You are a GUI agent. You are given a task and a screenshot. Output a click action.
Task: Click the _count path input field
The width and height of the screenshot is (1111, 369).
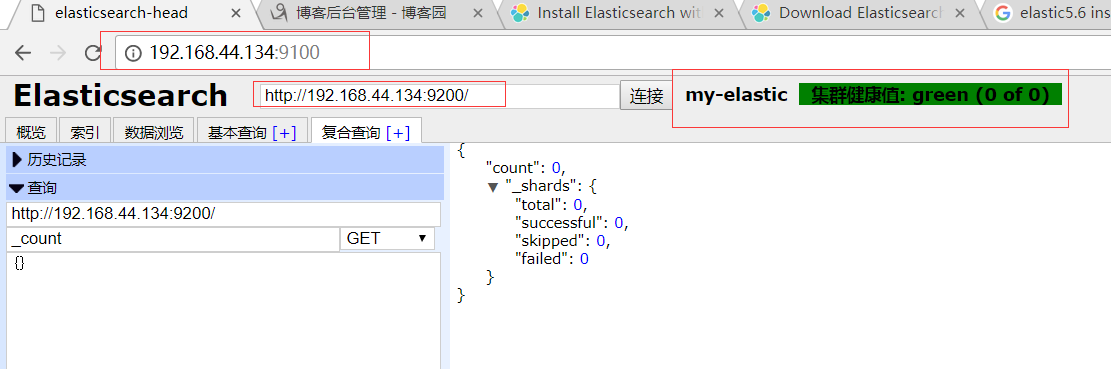[173, 239]
